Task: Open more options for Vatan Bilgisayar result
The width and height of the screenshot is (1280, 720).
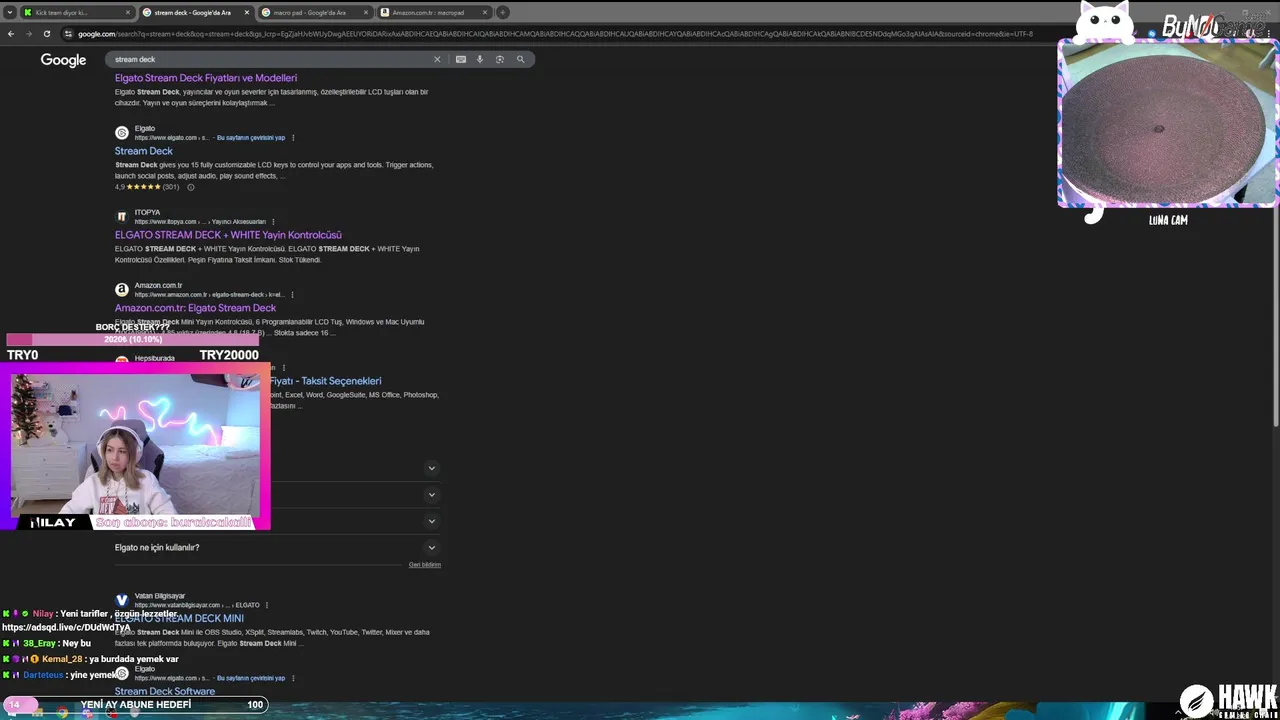Action: click(x=266, y=605)
